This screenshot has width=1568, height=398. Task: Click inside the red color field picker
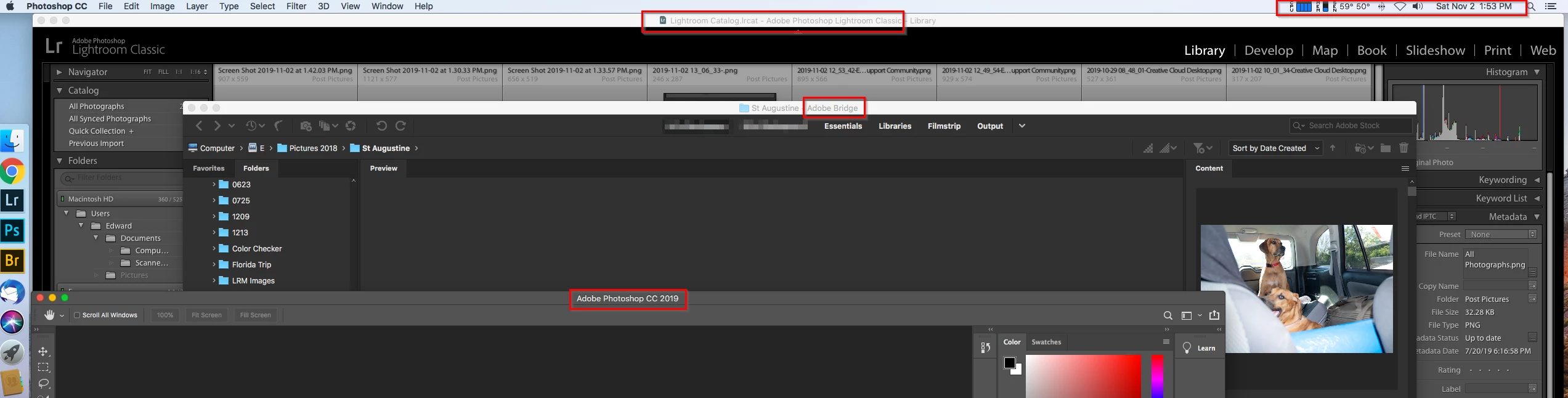1083,376
